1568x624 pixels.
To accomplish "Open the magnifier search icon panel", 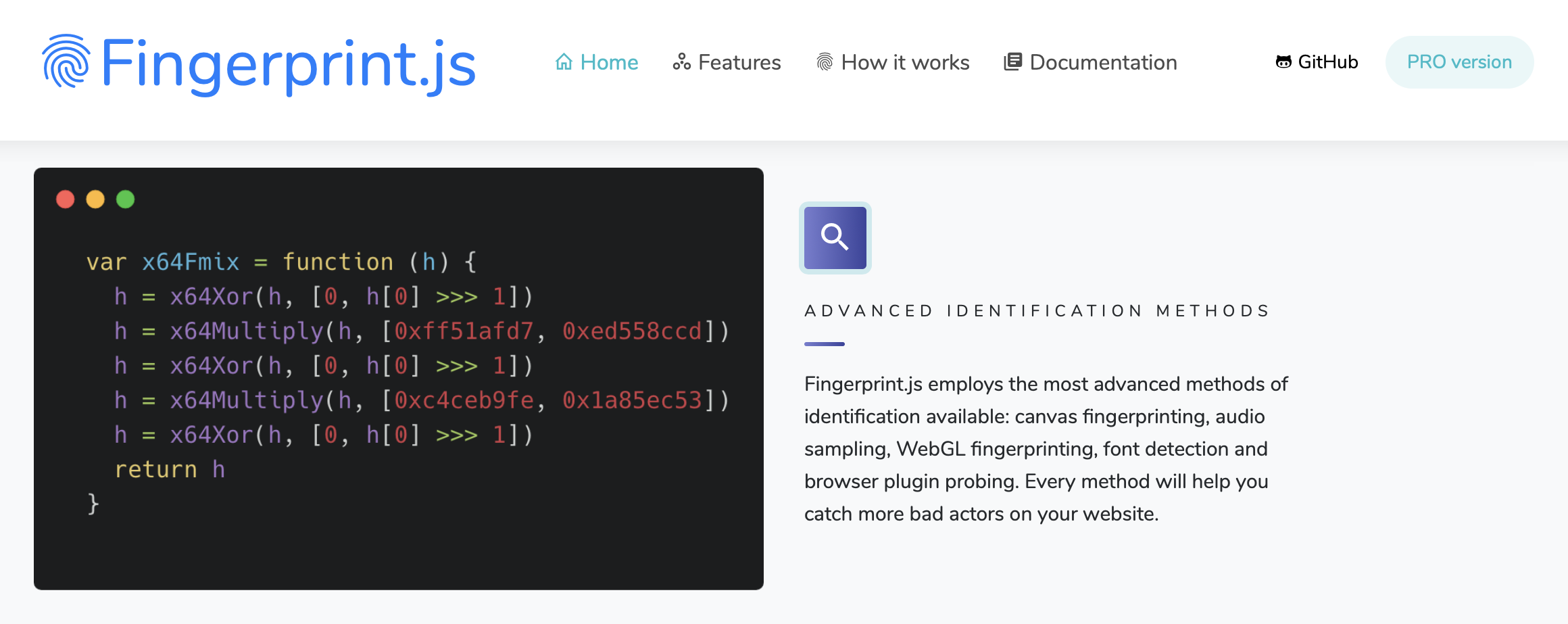I will pos(835,238).
